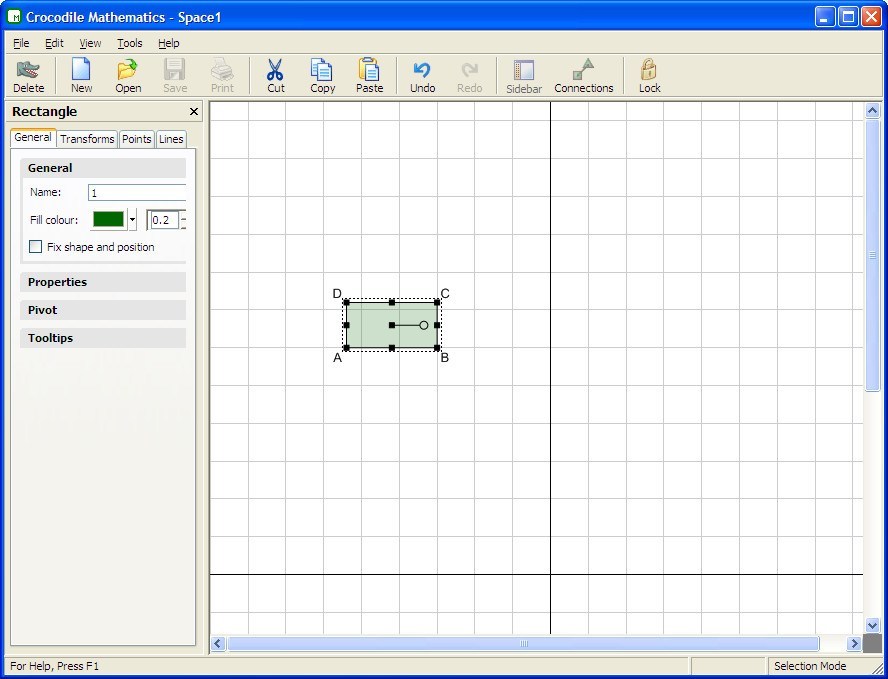Copy the selected rectangle
The height and width of the screenshot is (679, 888).
322,75
